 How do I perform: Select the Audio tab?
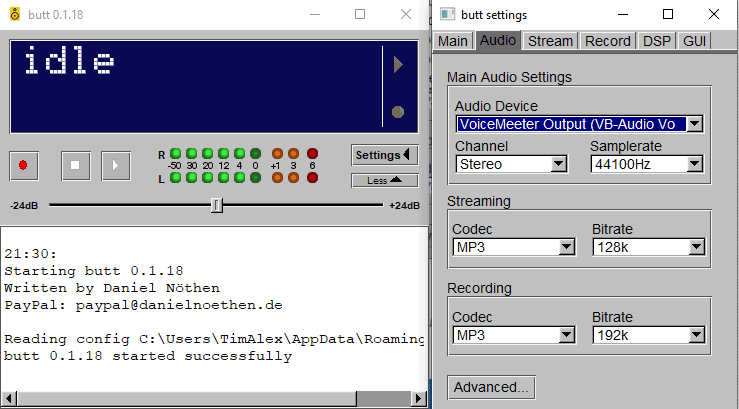click(x=498, y=41)
